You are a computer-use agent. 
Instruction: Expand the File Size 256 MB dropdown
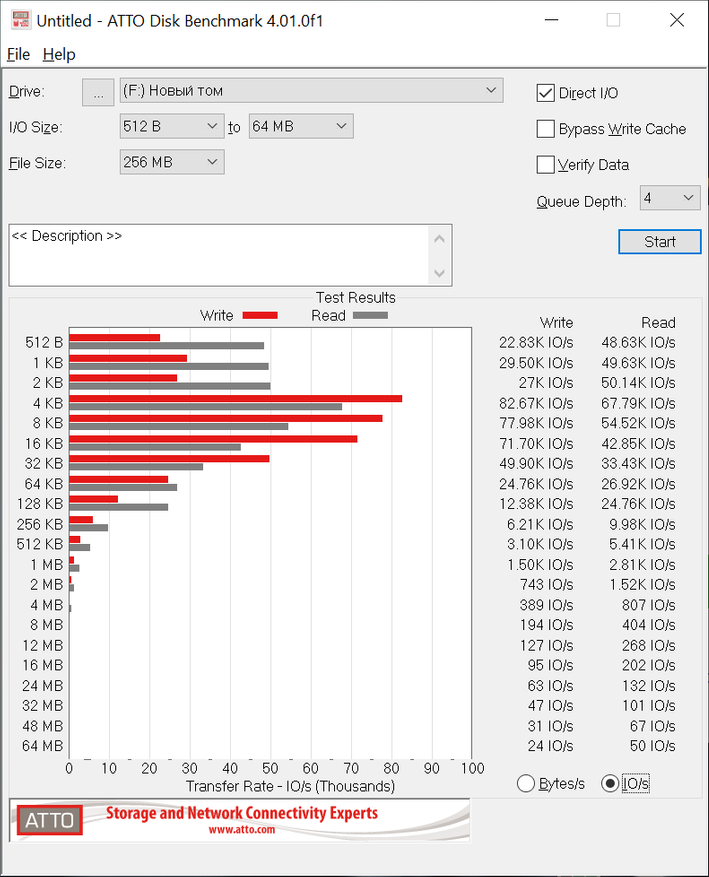171,162
